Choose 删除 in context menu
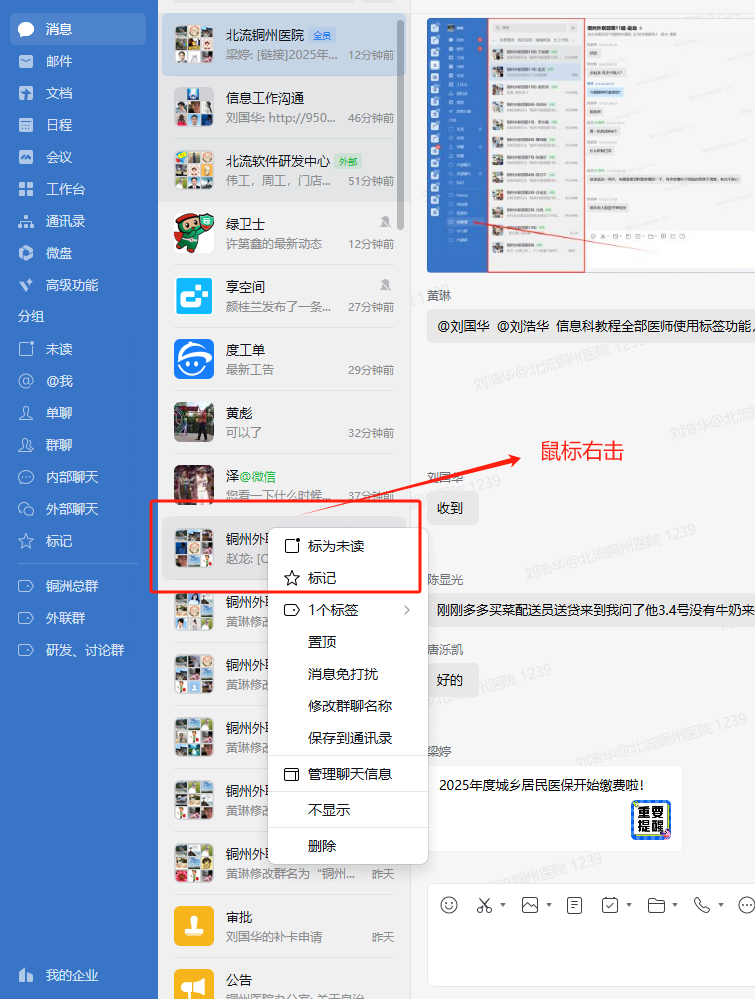 (348, 846)
